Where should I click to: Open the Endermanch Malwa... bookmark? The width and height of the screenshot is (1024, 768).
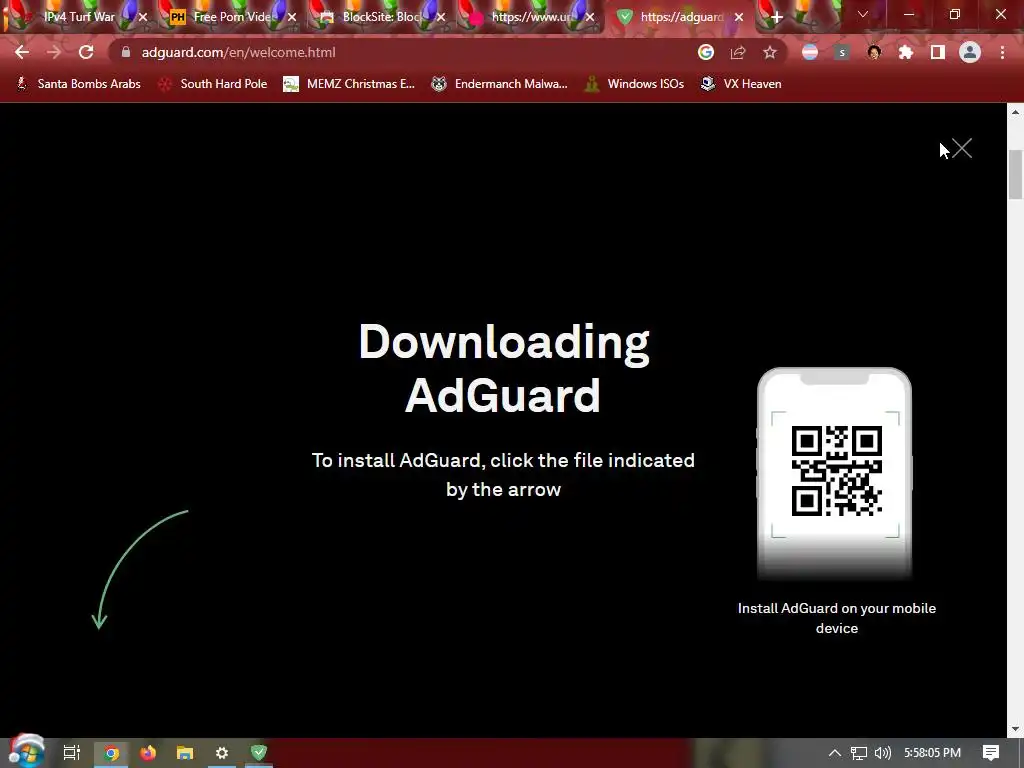pyautogui.click(x=500, y=84)
